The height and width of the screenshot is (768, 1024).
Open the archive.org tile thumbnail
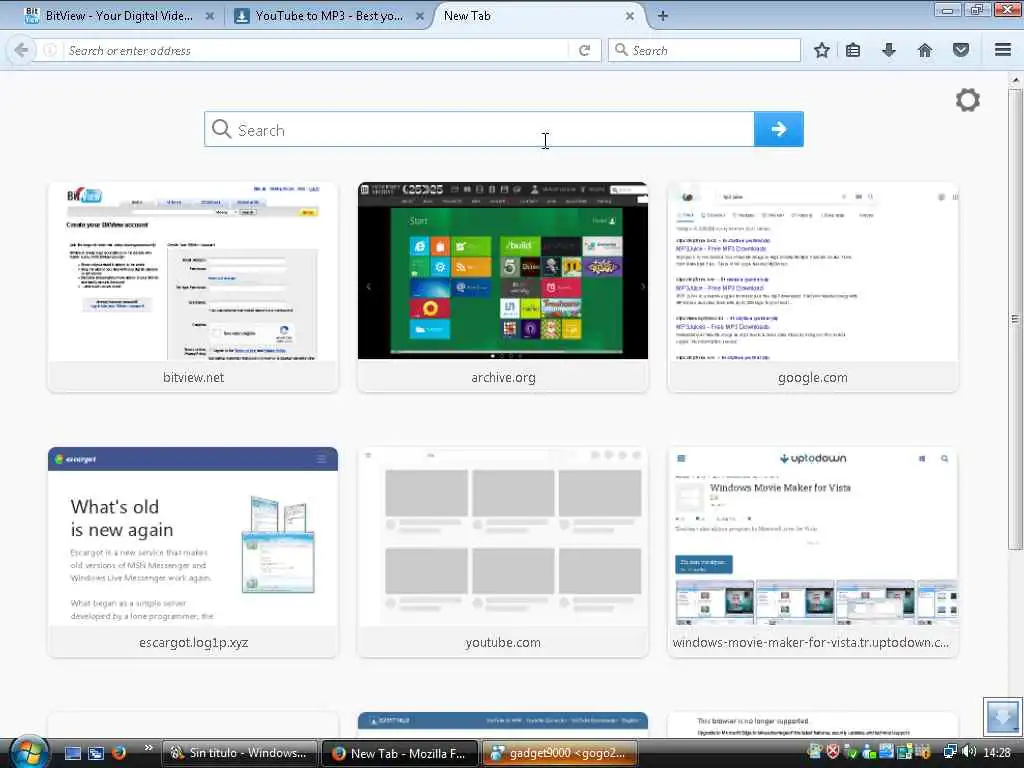coord(503,271)
